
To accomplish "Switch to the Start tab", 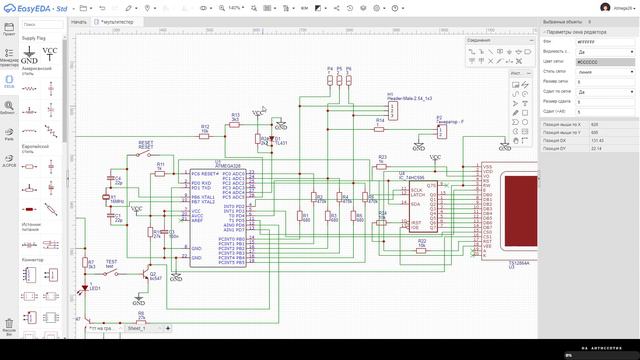I will pyautogui.click(x=79, y=22).
